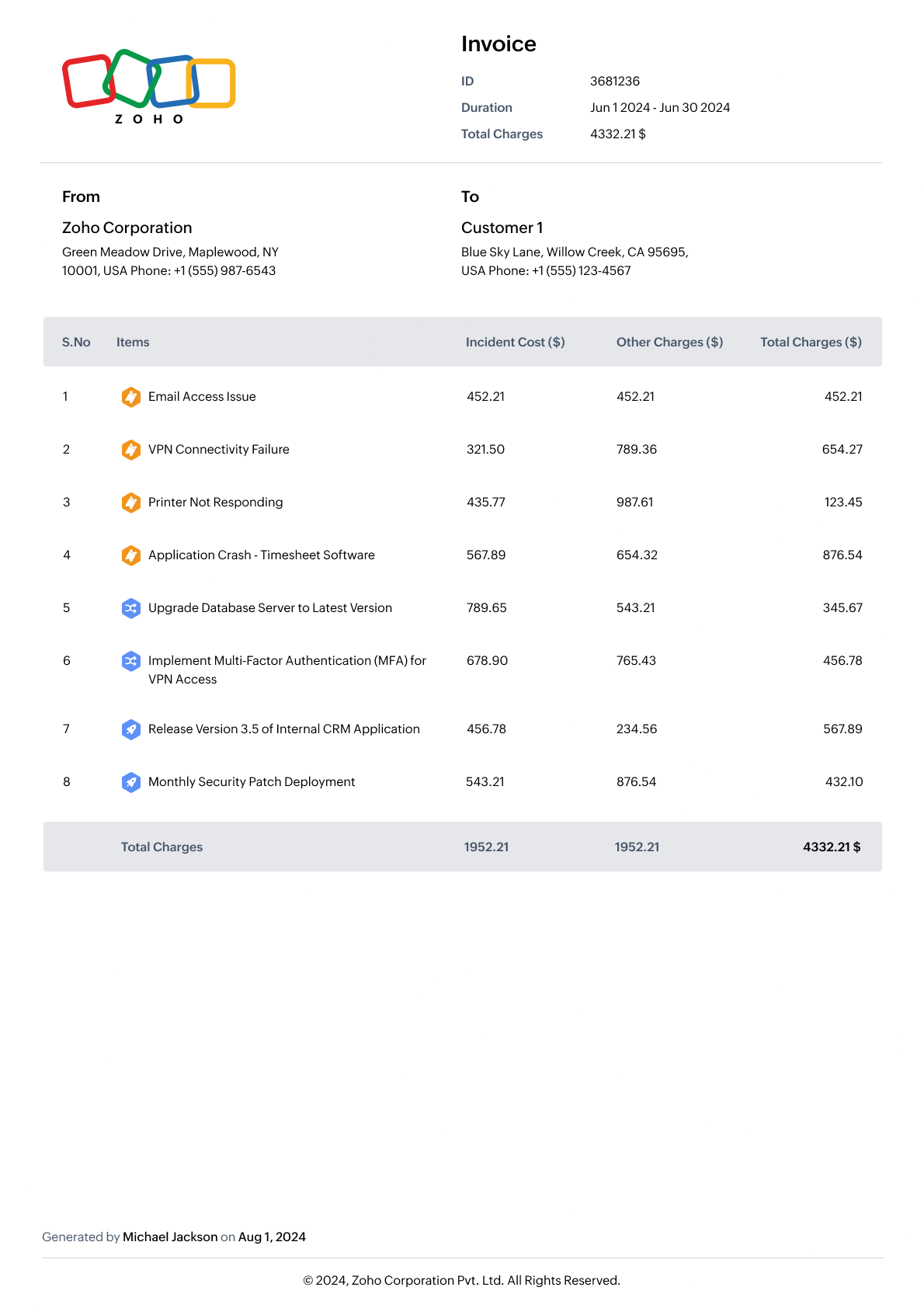Click the Upgrade Database Server change icon
The width and height of the screenshot is (924, 1308).
(131, 608)
